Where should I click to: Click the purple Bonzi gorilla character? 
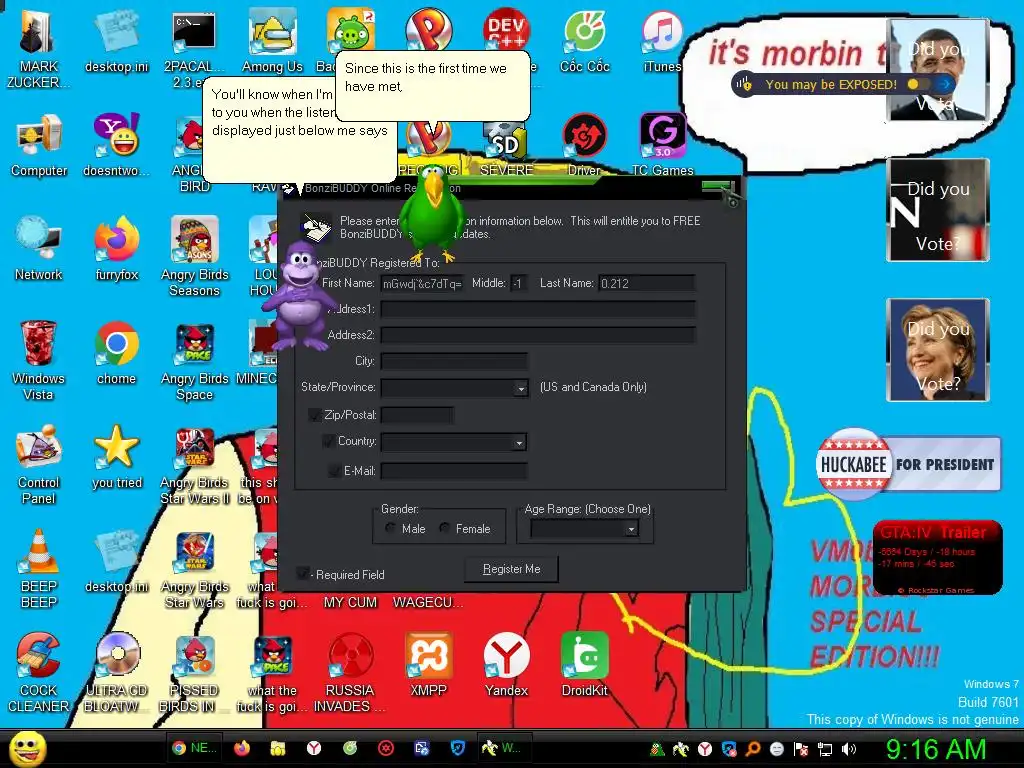pos(302,295)
